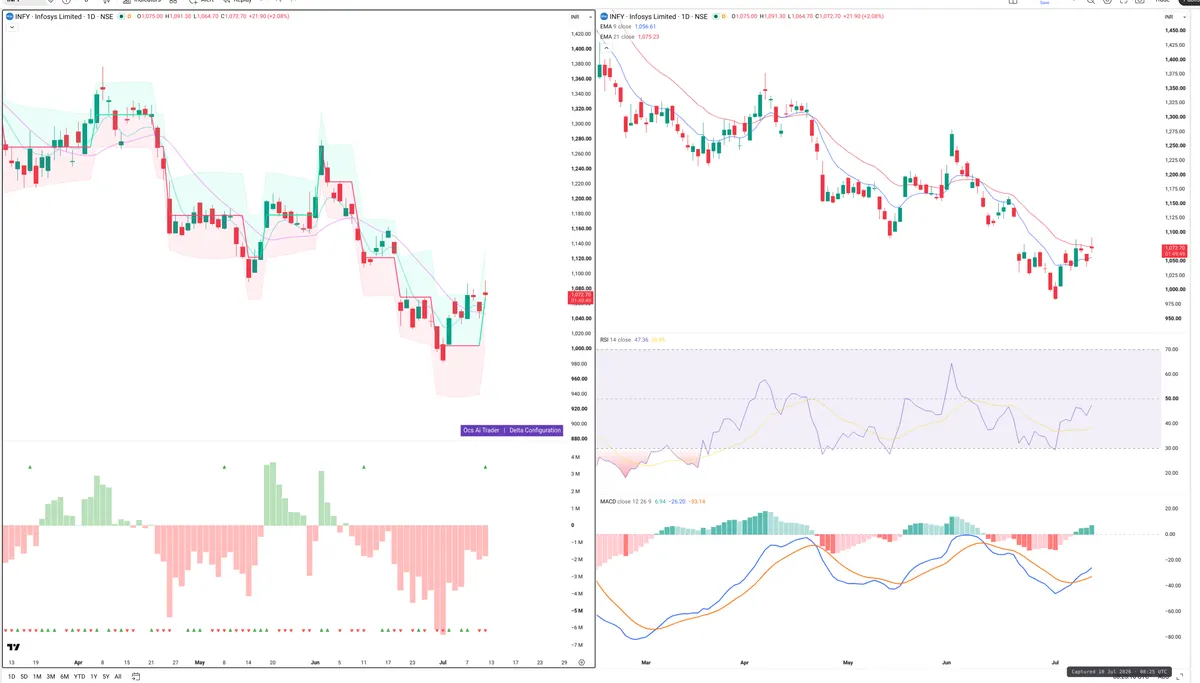Click the 1,420.00 price axis label on left chart
The width and height of the screenshot is (1200, 683).
[x=580, y=33]
